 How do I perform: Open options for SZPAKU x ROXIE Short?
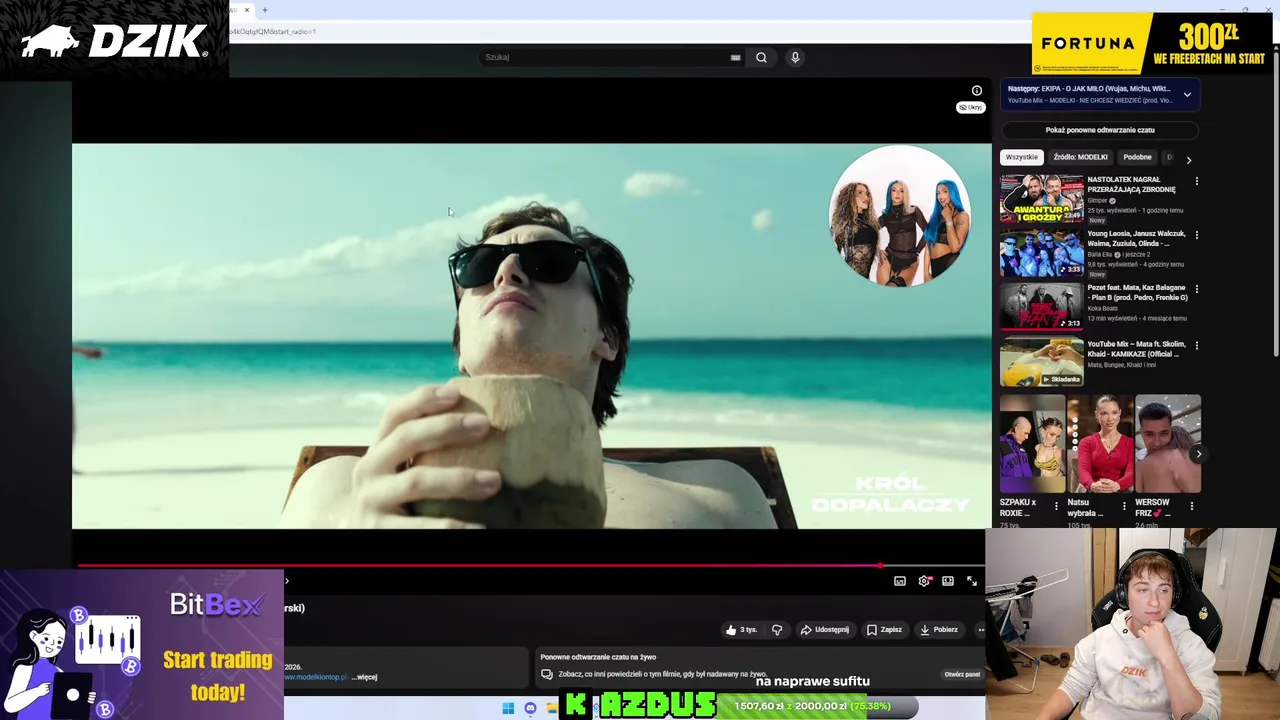click(1056, 506)
